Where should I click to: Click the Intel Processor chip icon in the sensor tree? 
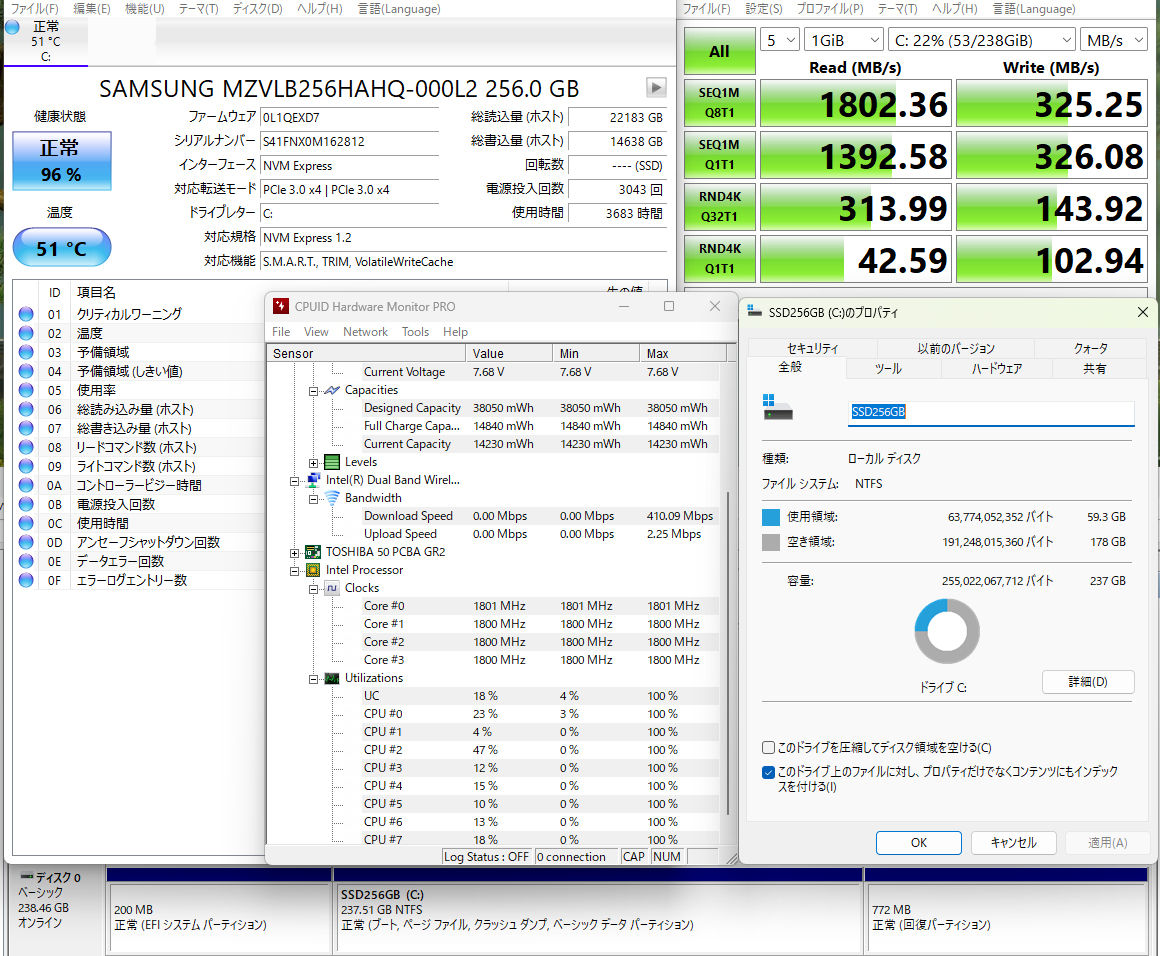(x=313, y=570)
